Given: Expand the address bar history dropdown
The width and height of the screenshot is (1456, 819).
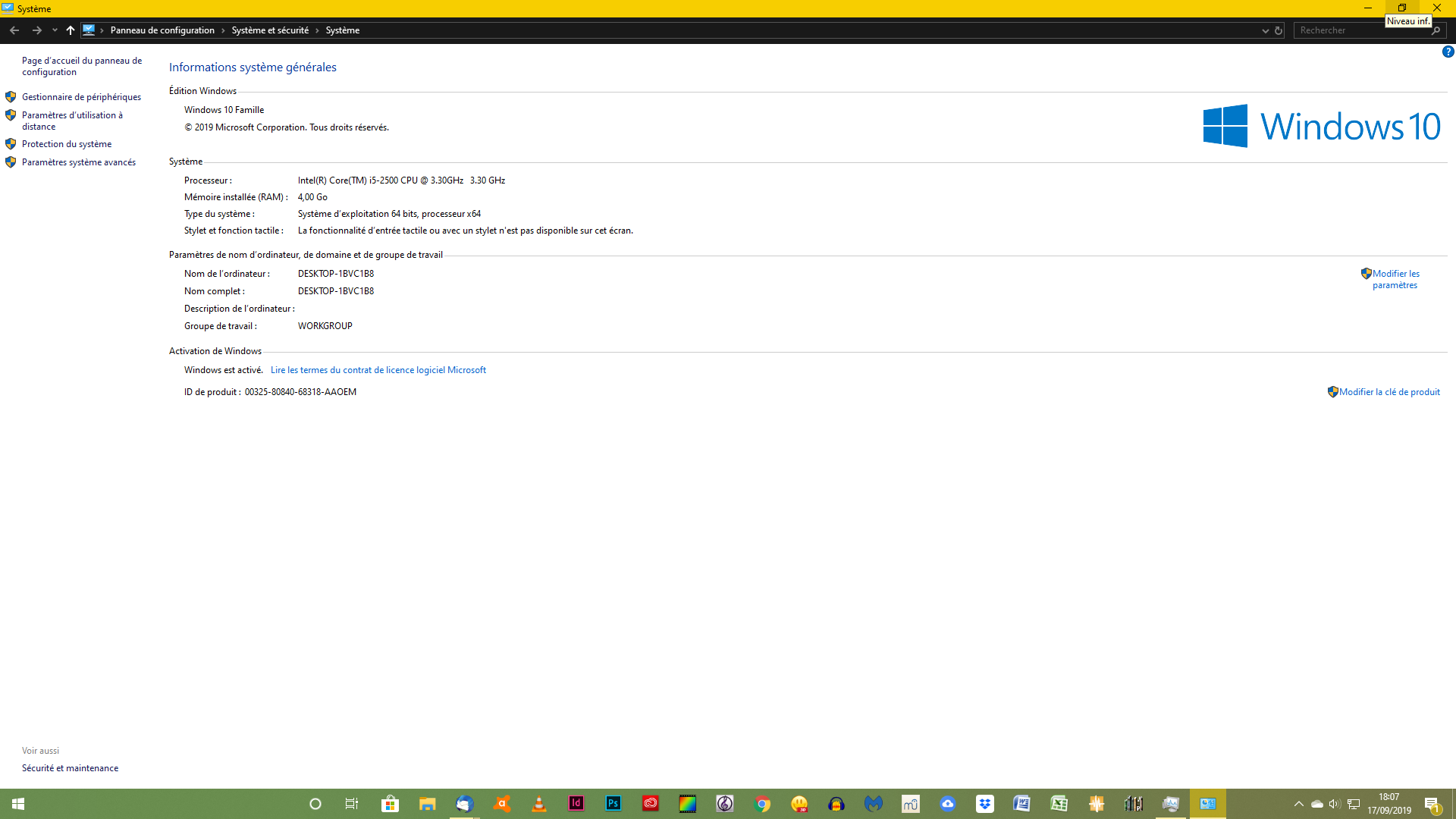Looking at the screenshot, I should click(x=1265, y=31).
